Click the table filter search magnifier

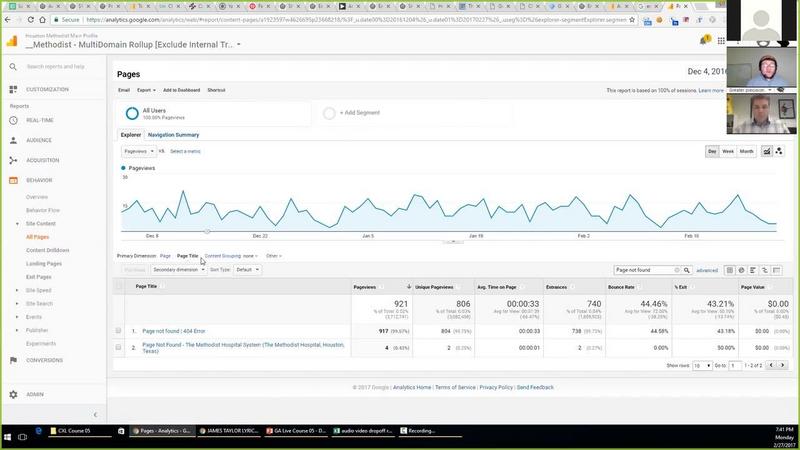click(x=687, y=270)
